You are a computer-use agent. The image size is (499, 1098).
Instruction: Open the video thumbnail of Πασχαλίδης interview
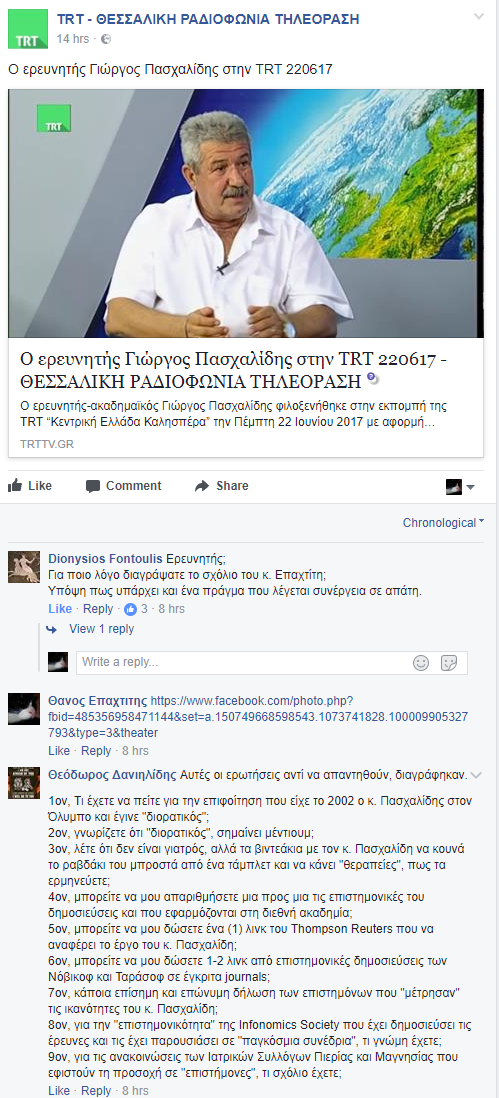point(246,214)
